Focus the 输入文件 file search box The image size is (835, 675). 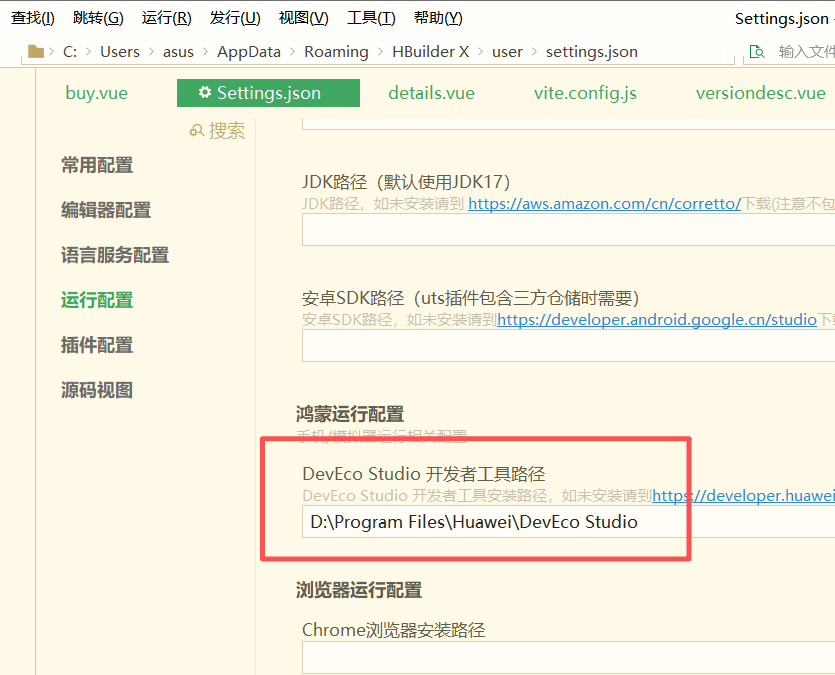click(x=806, y=52)
